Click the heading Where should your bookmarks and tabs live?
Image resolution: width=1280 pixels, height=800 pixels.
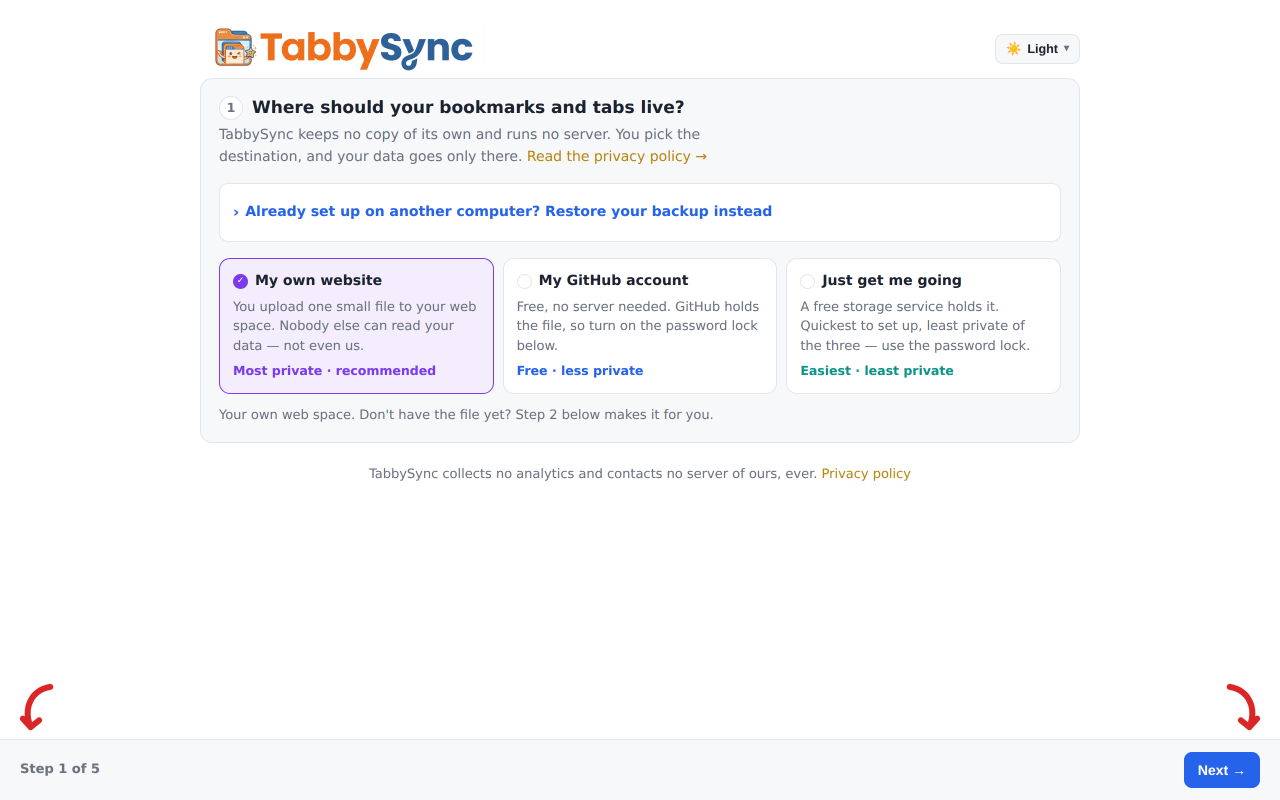[x=468, y=107]
